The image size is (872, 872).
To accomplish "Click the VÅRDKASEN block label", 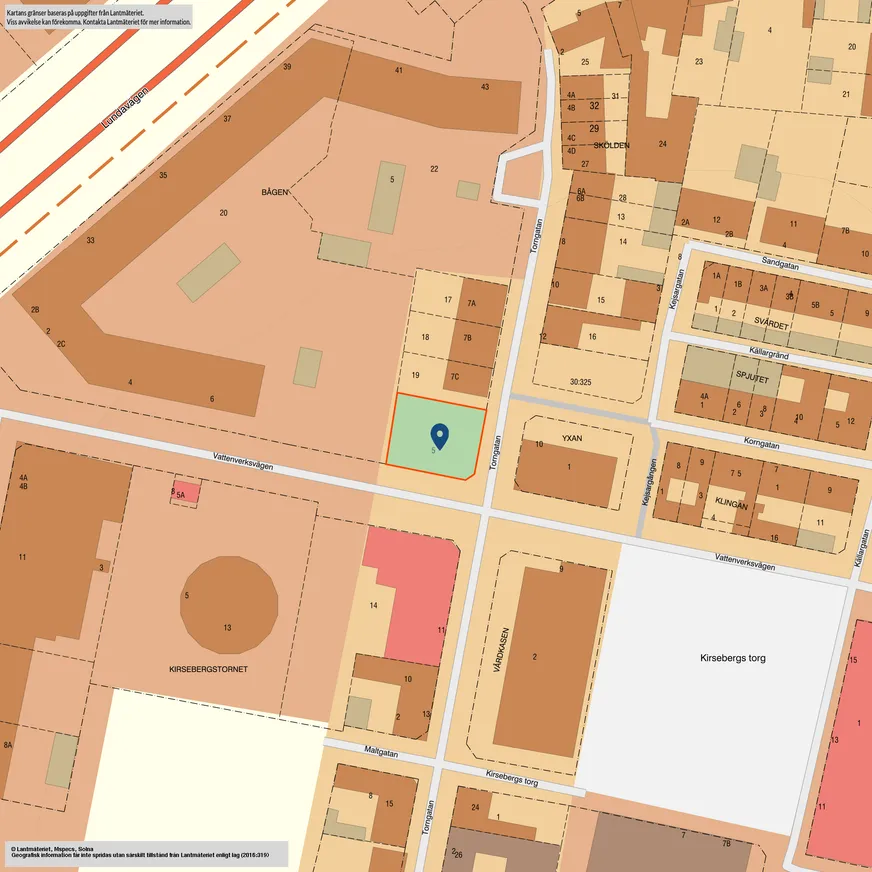I will click(x=501, y=650).
